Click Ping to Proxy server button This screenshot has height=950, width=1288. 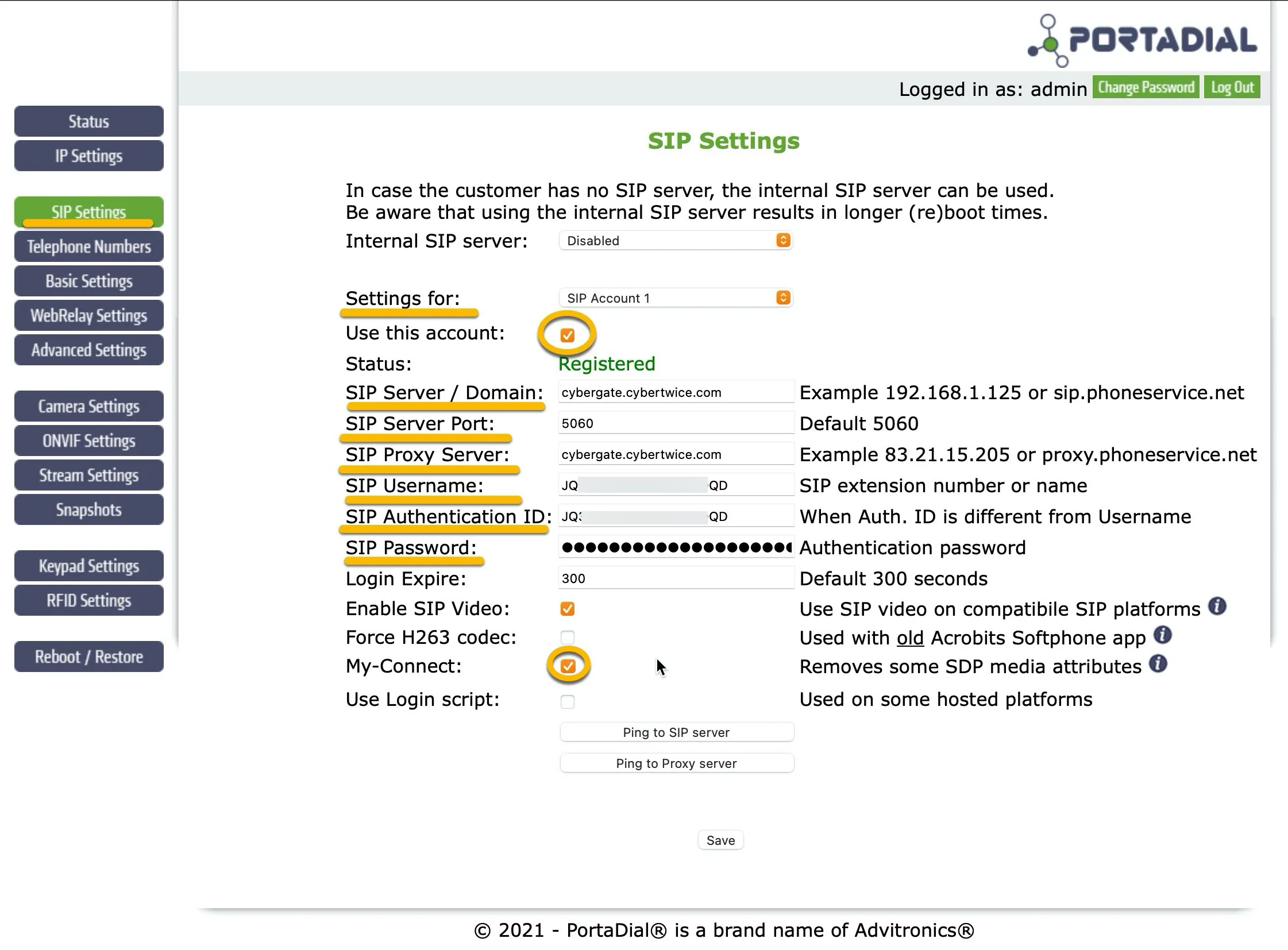click(677, 763)
